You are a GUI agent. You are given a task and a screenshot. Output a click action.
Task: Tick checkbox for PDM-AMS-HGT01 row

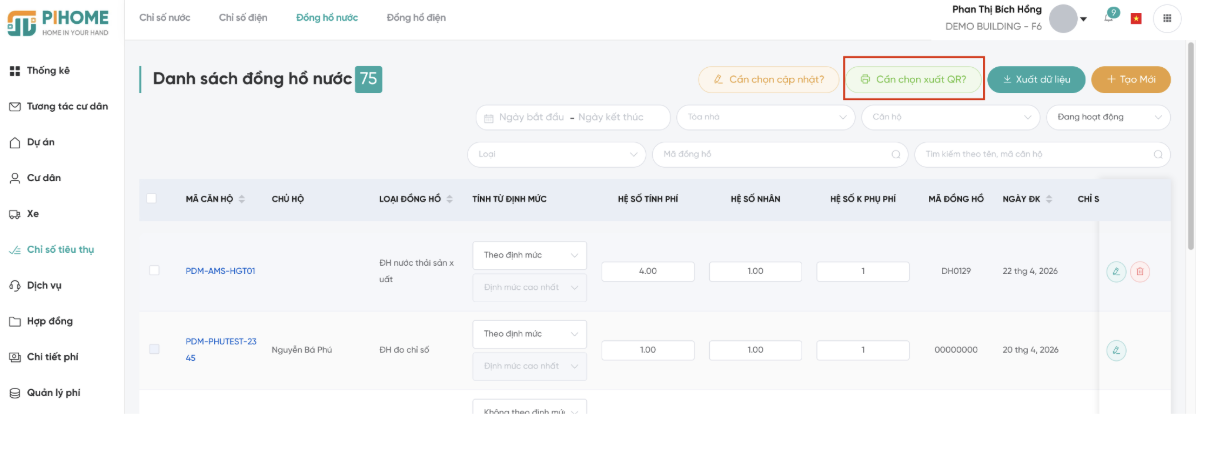point(154,270)
